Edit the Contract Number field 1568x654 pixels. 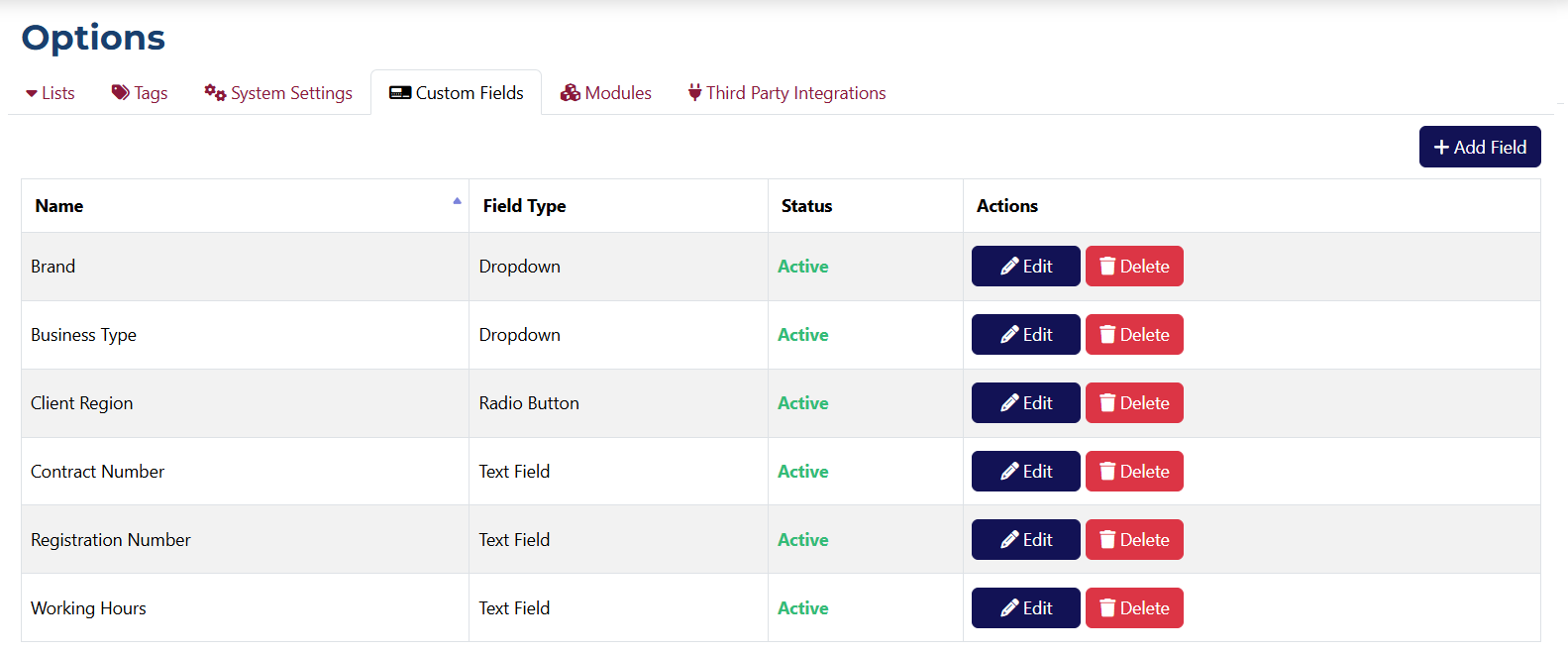(1026, 472)
